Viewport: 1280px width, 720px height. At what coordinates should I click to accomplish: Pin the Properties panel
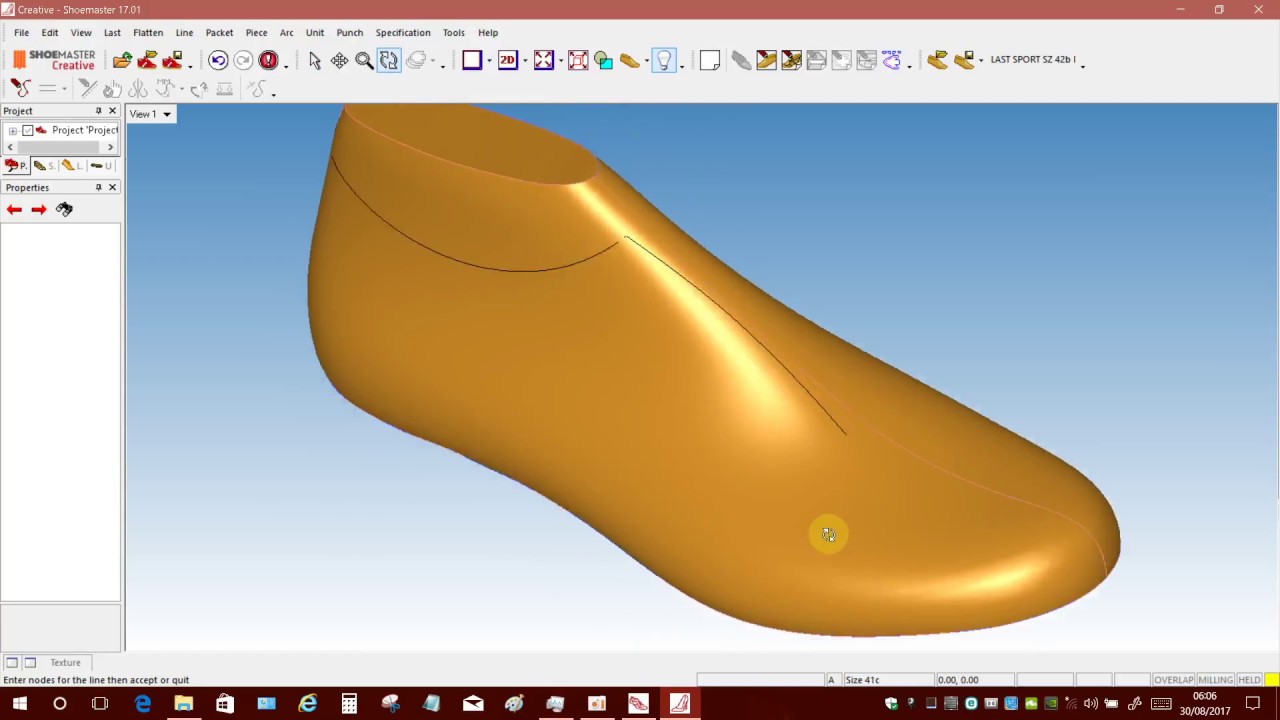pos(98,187)
